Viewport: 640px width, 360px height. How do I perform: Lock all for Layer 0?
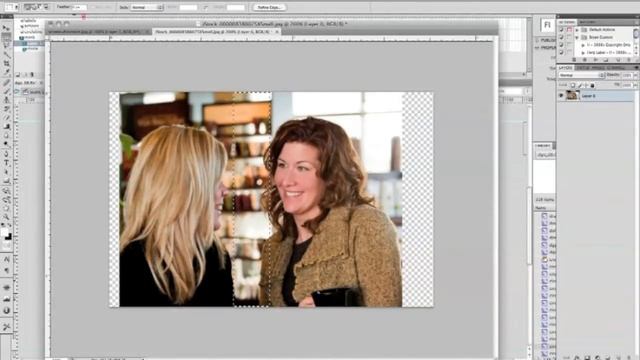click(x=593, y=85)
